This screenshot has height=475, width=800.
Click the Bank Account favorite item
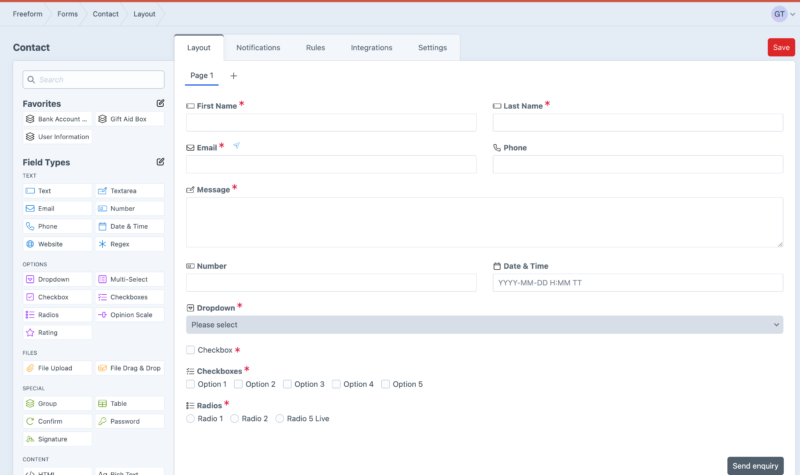click(58, 119)
